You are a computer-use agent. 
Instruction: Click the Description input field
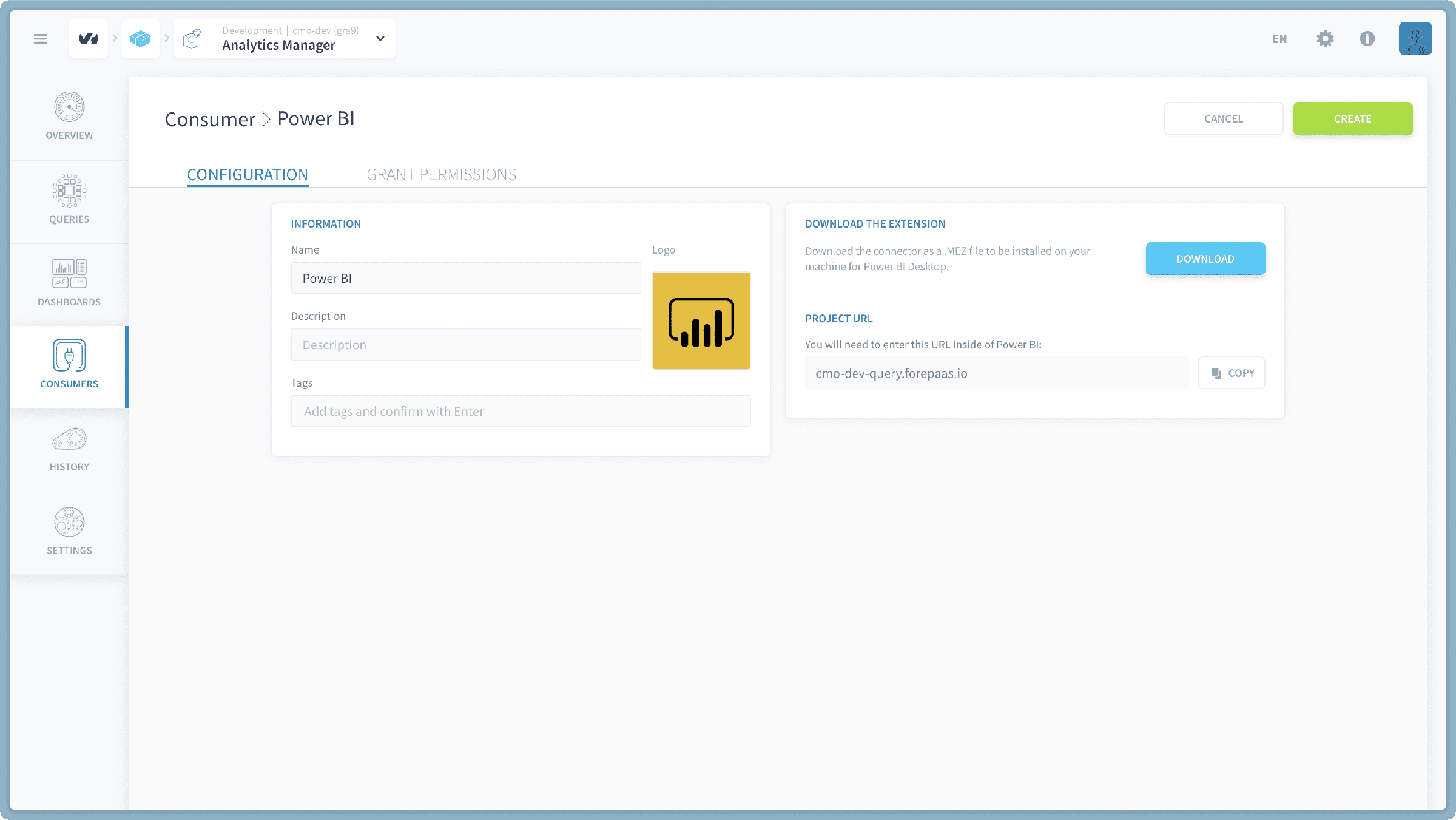[466, 345]
